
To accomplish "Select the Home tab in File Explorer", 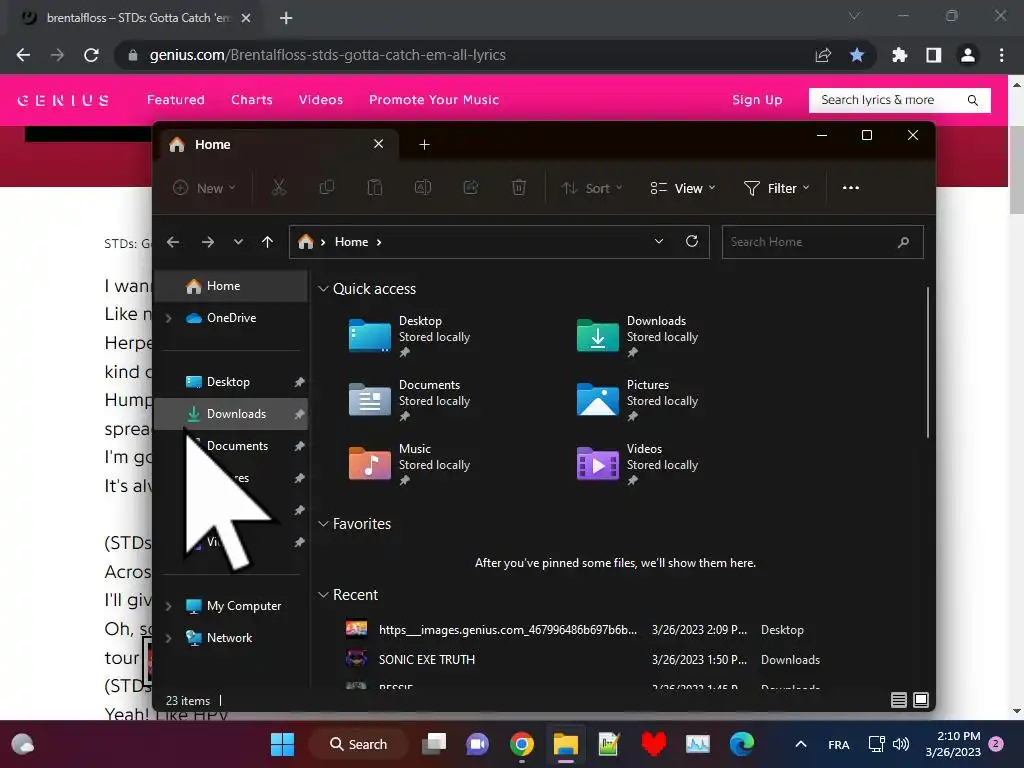I will (277, 144).
